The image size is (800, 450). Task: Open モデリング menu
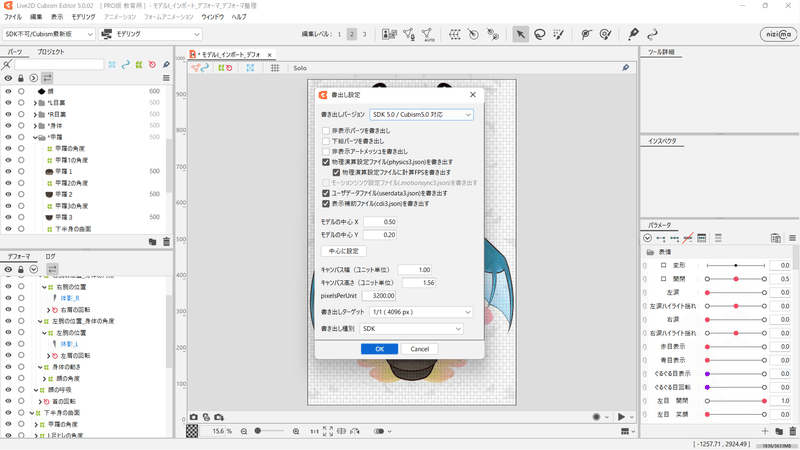[83, 17]
